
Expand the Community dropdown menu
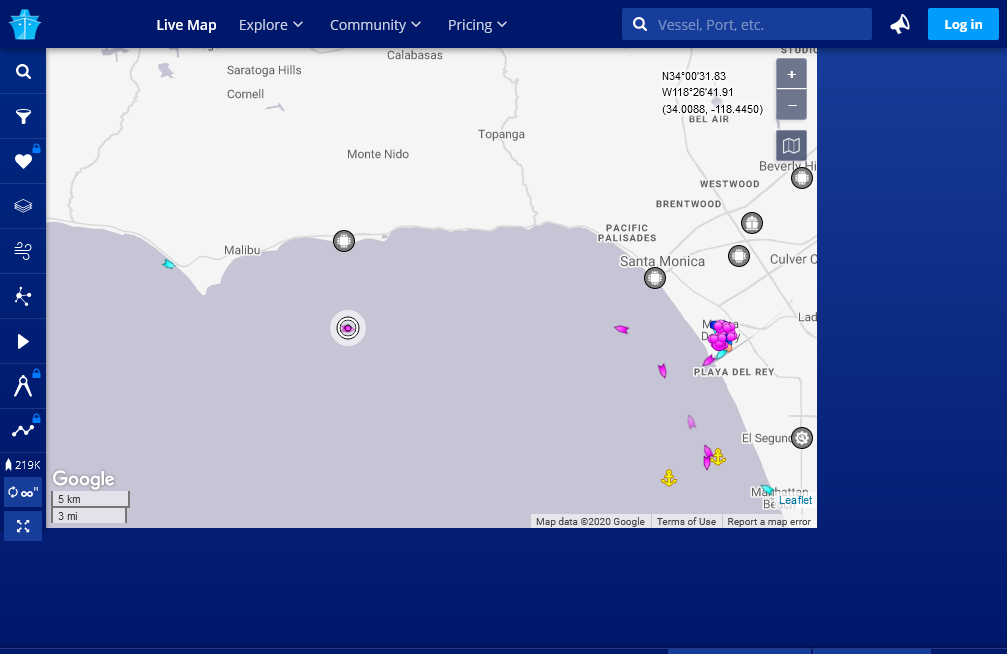click(375, 25)
